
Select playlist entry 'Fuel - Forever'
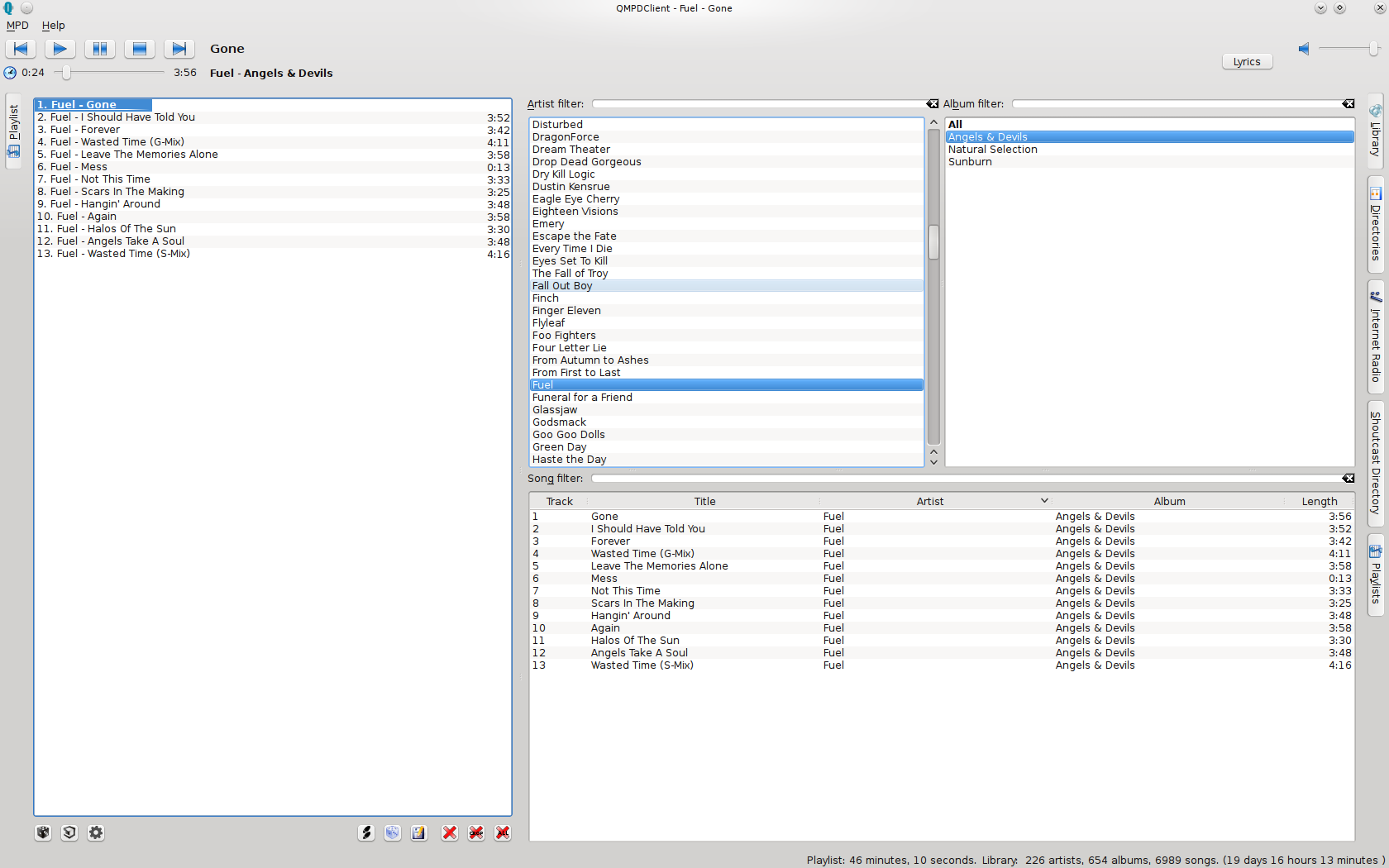click(273, 130)
